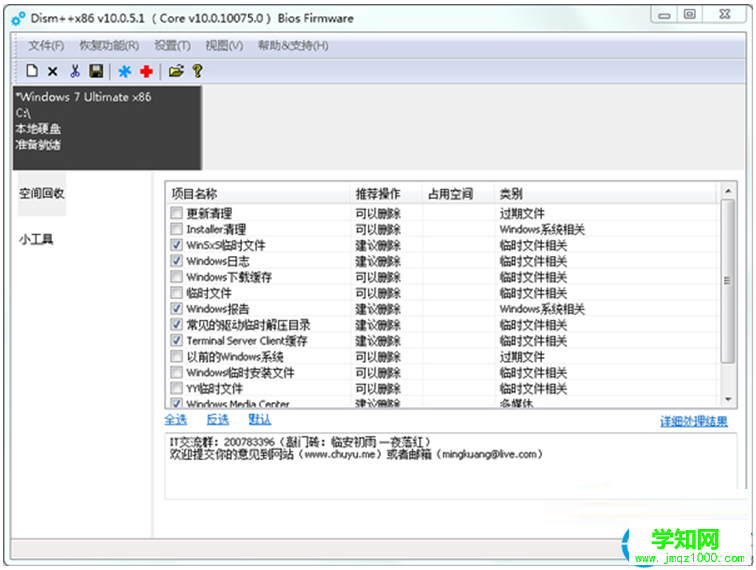Viewport: 756px width, 570px height.
Task: Click the blue asterisk toolbar icon
Action: [x=124, y=71]
